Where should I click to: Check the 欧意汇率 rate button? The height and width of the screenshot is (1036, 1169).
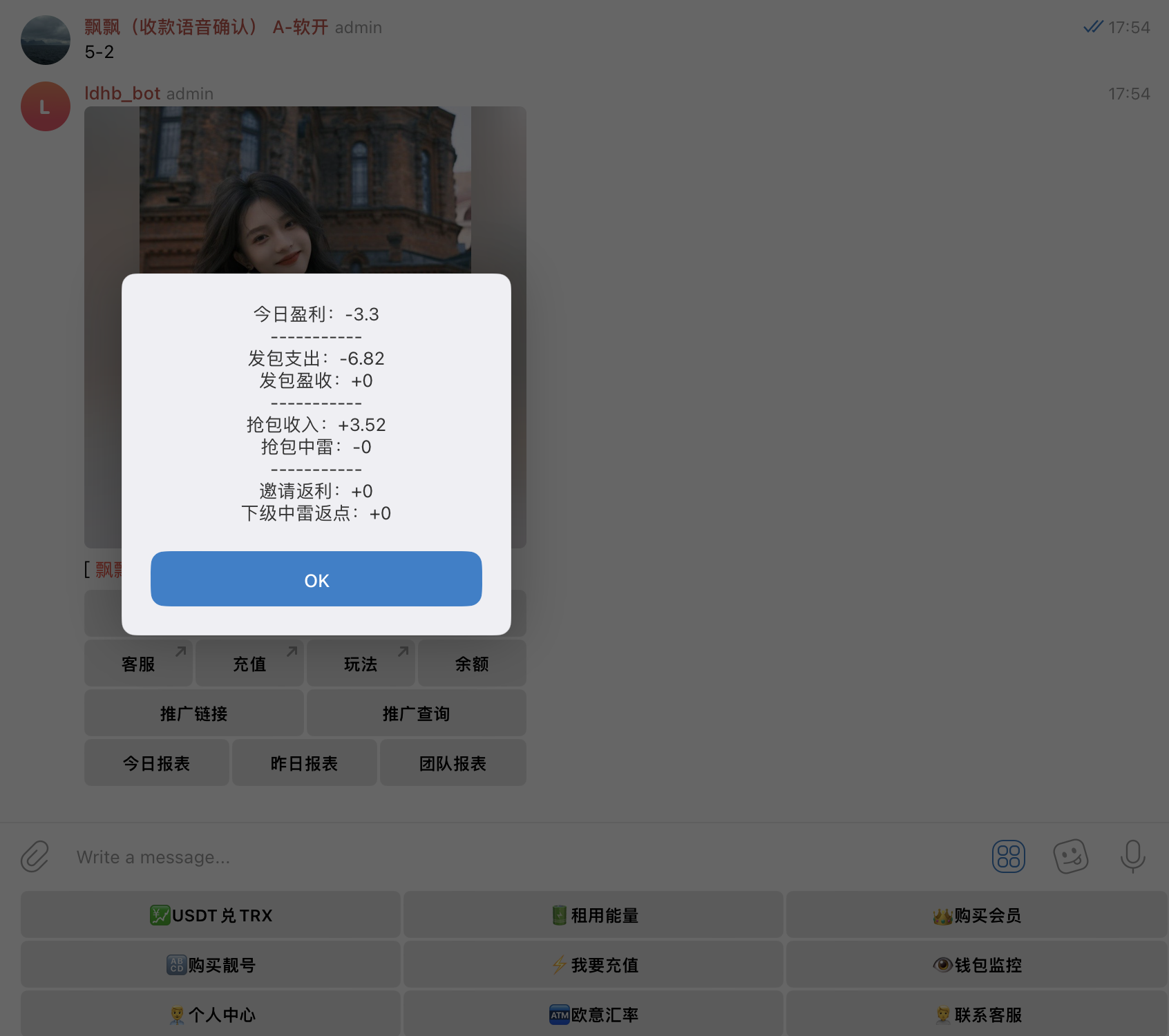(x=593, y=1015)
